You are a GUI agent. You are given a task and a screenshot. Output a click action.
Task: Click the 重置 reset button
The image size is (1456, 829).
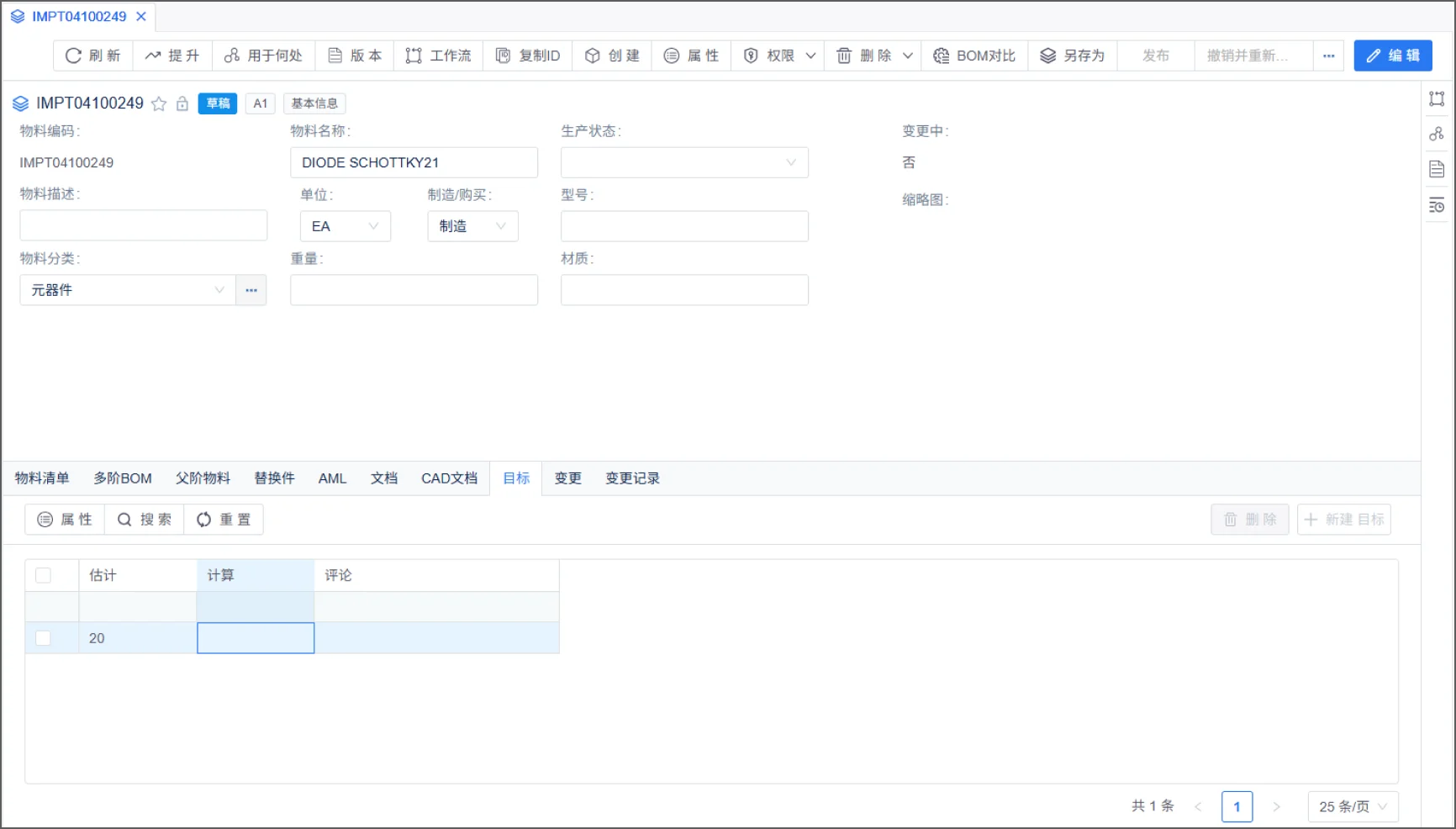pyautogui.click(x=224, y=520)
